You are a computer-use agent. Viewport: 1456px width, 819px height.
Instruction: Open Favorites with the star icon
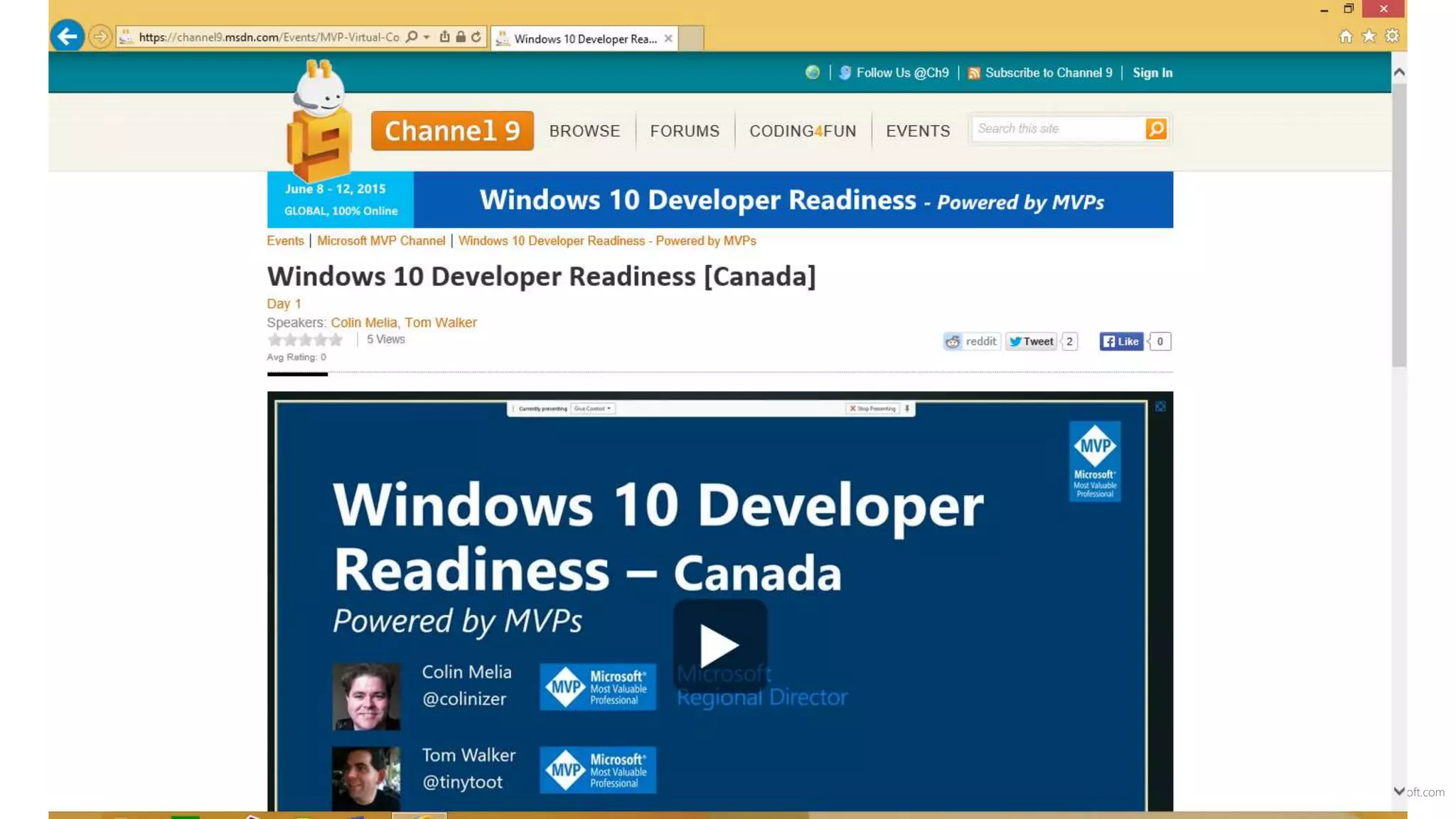coord(1369,36)
